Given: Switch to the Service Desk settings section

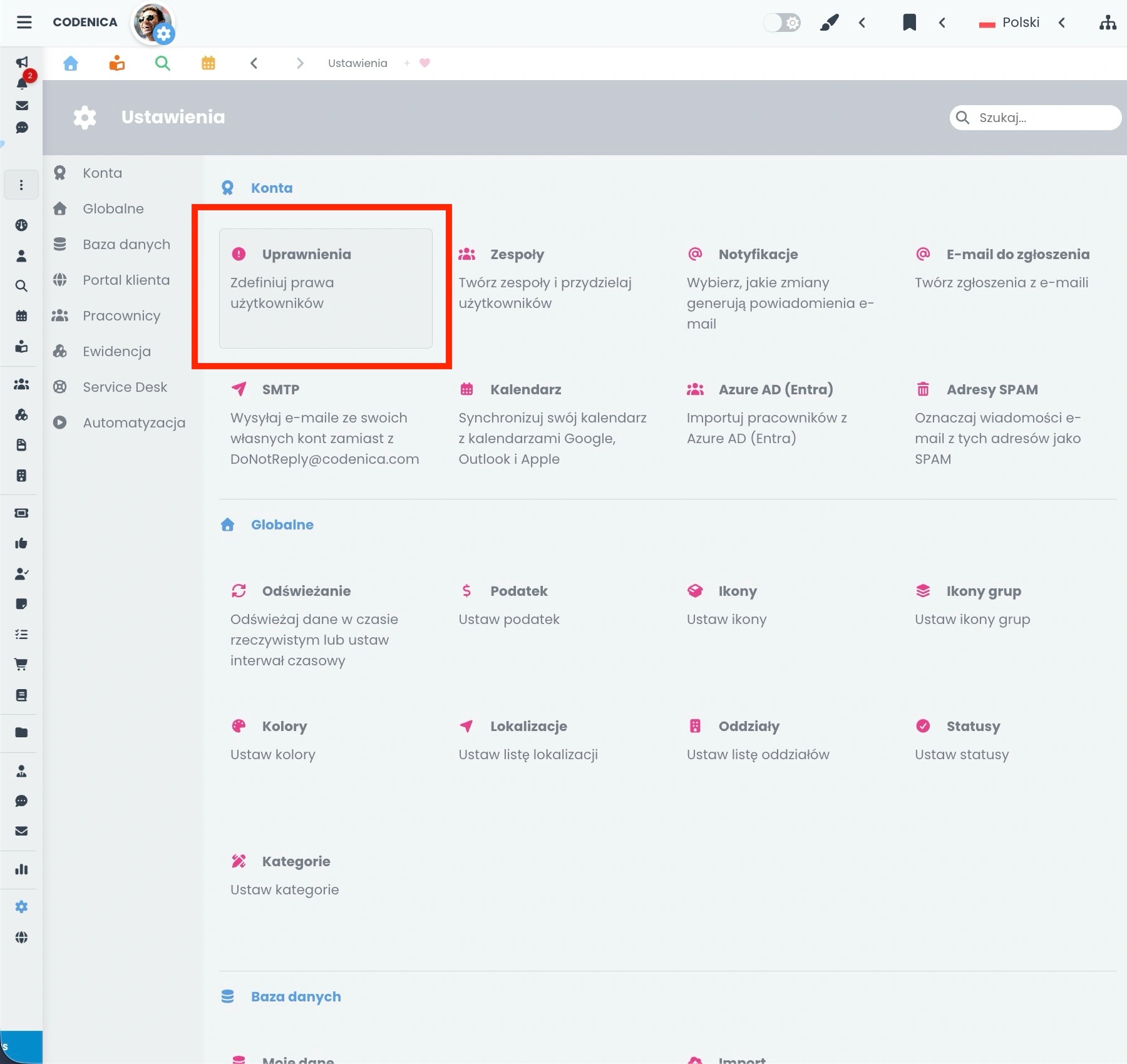Looking at the screenshot, I should coord(125,387).
